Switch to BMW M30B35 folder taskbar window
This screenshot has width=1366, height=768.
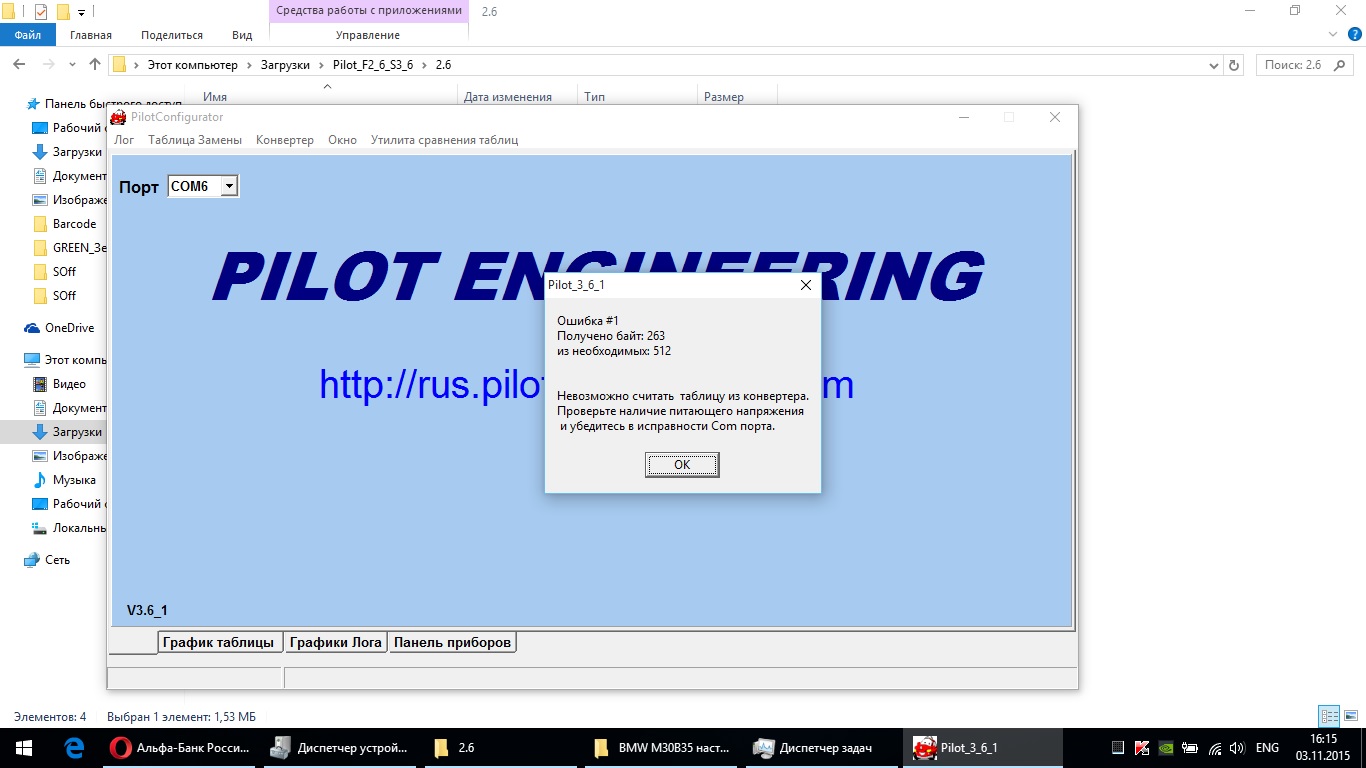coord(660,748)
